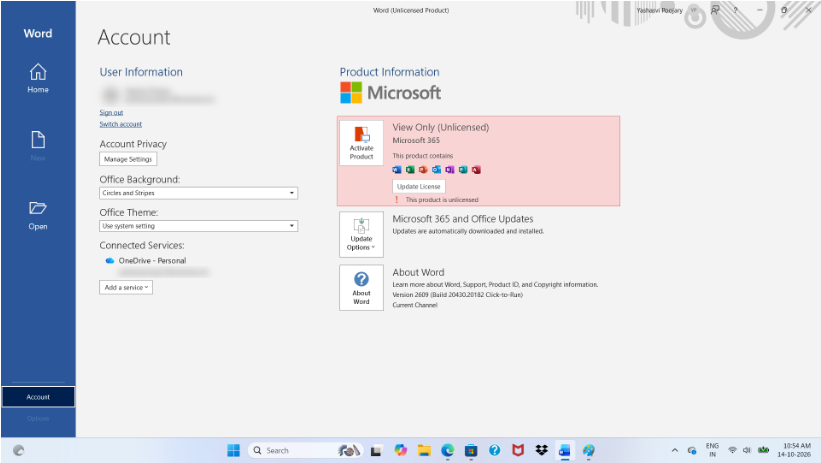Viewport: 821px width, 463px height.
Task: Launch Copilot from the taskbar
Action: [x=401, y=450]
